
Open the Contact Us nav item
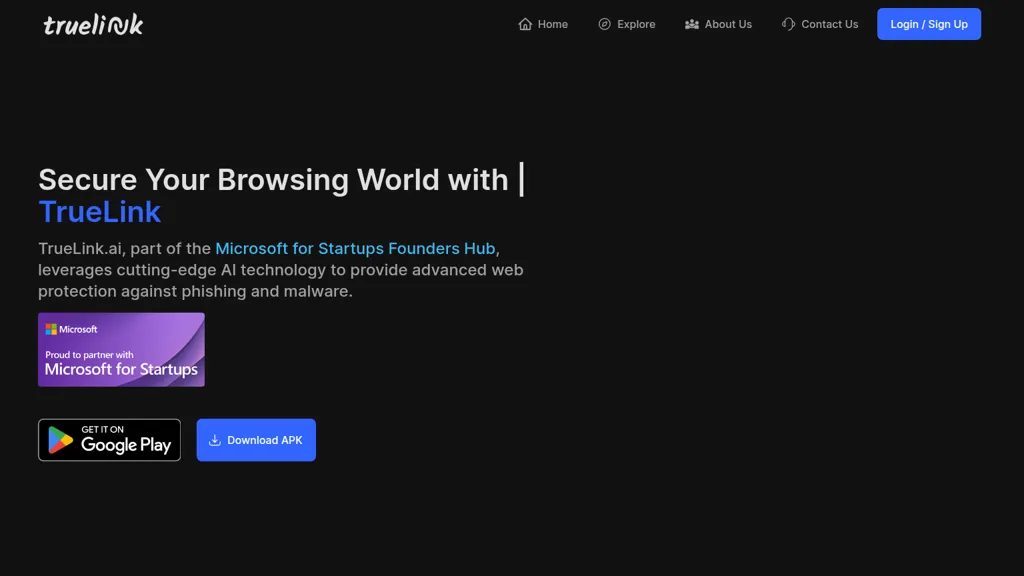(820, 24)
